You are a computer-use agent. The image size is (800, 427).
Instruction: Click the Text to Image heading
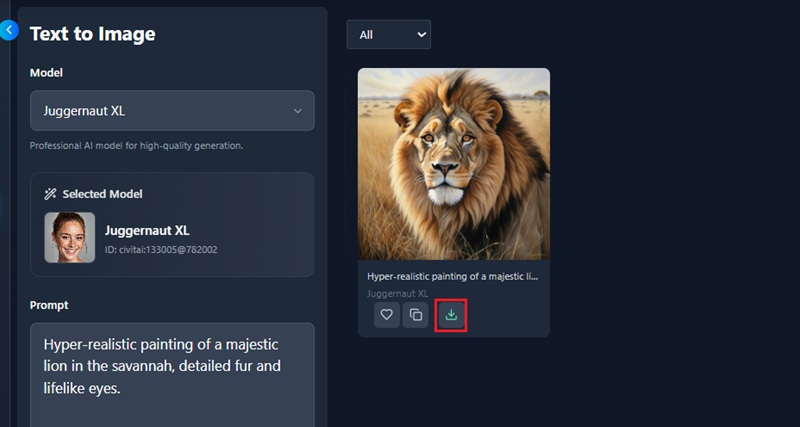(x=92, y=34)
